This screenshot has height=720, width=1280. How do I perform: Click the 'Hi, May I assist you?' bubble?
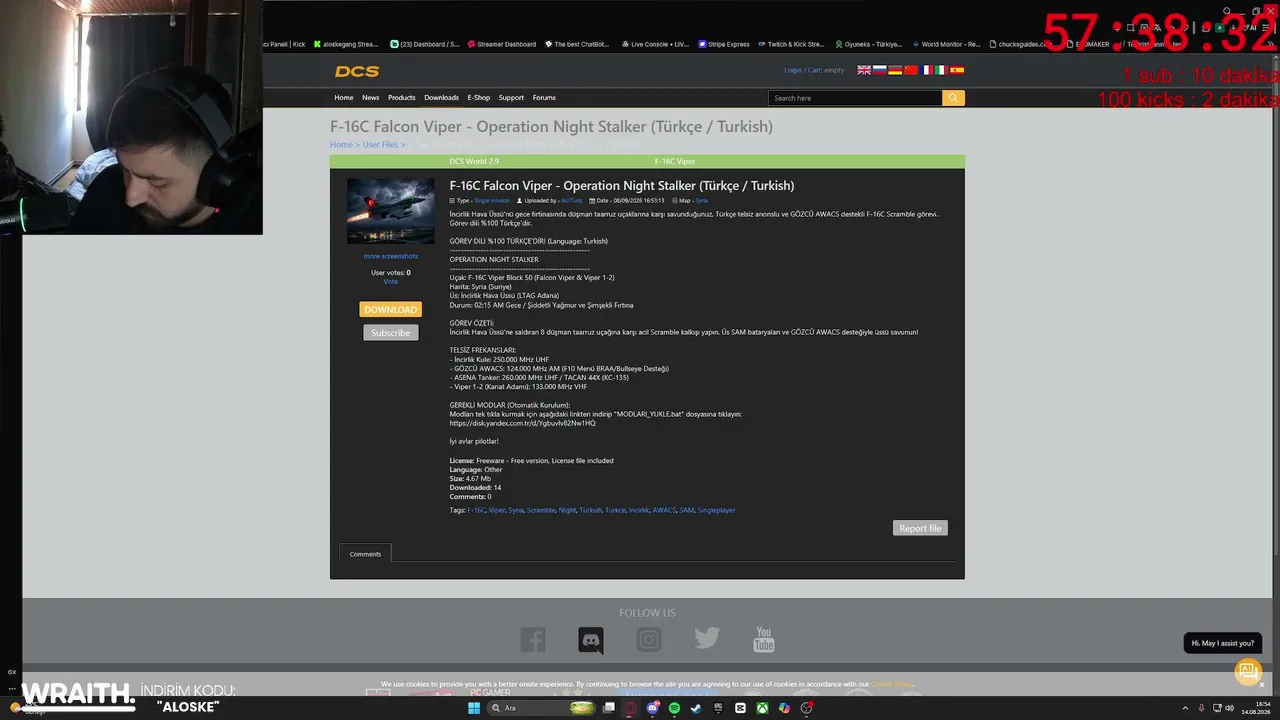click(x=1222, y=643)
